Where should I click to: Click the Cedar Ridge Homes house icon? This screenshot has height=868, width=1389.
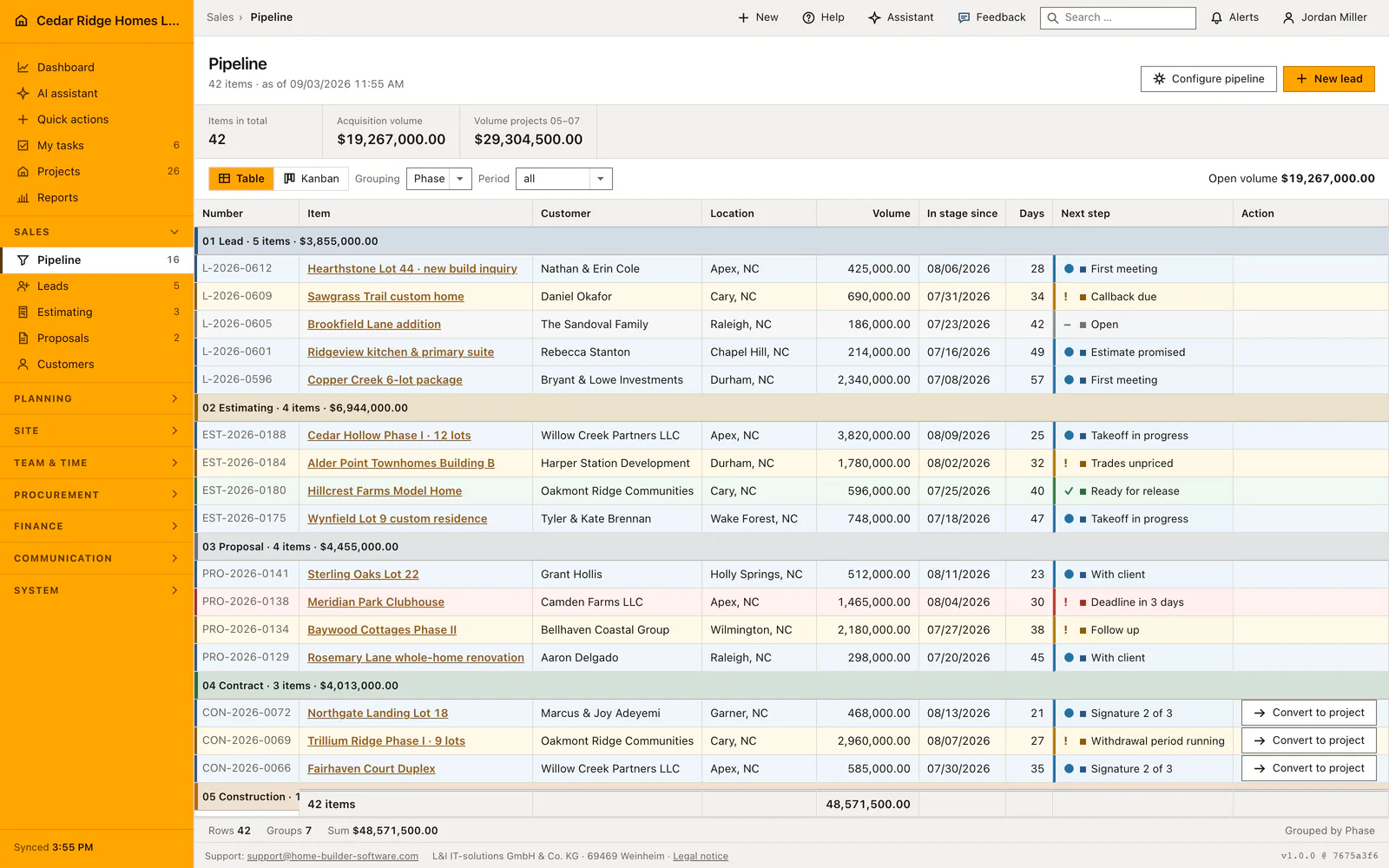point(22,21)
